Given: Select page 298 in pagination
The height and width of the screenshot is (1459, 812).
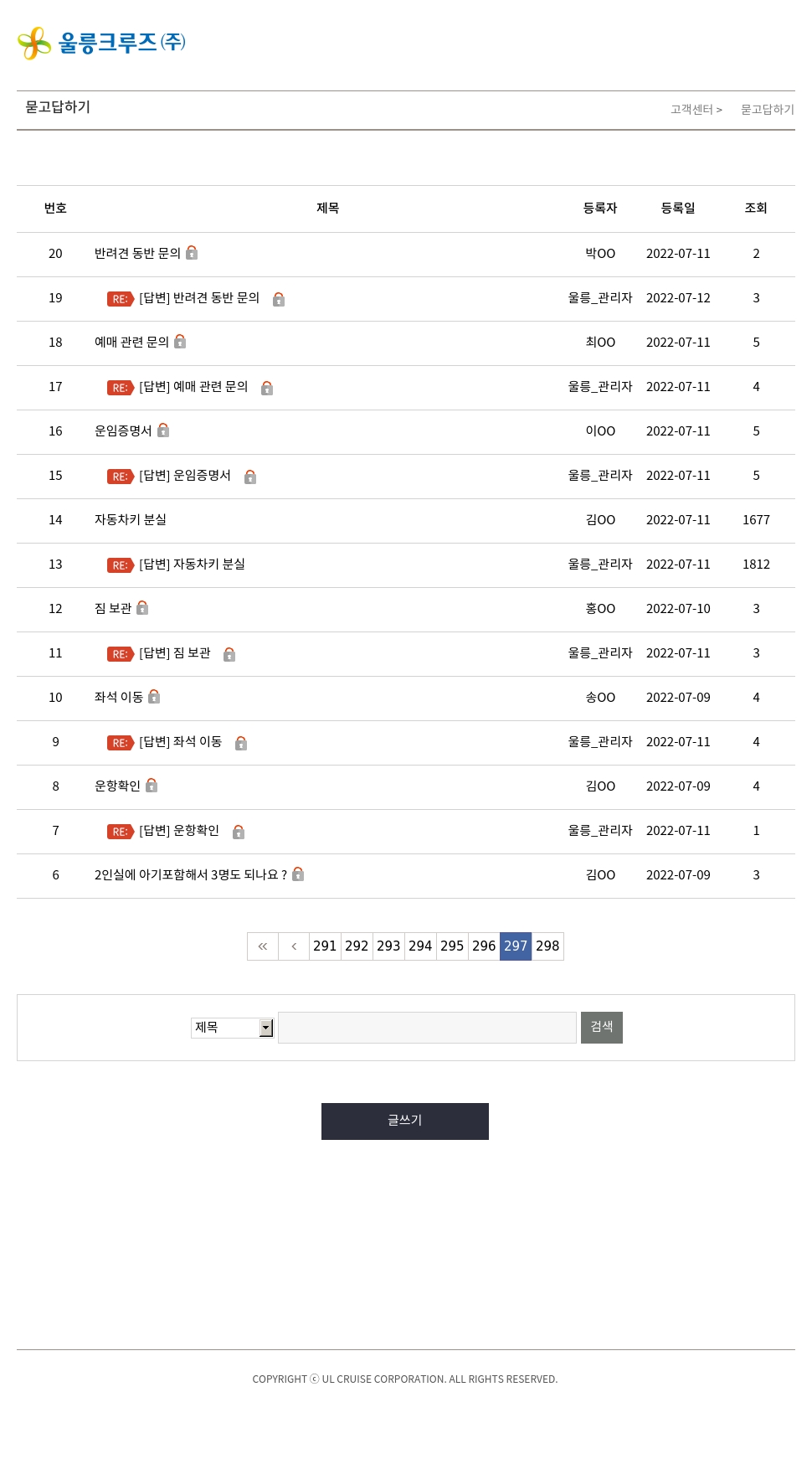Looking at the screenshot, I should click(x=547, y=946).
